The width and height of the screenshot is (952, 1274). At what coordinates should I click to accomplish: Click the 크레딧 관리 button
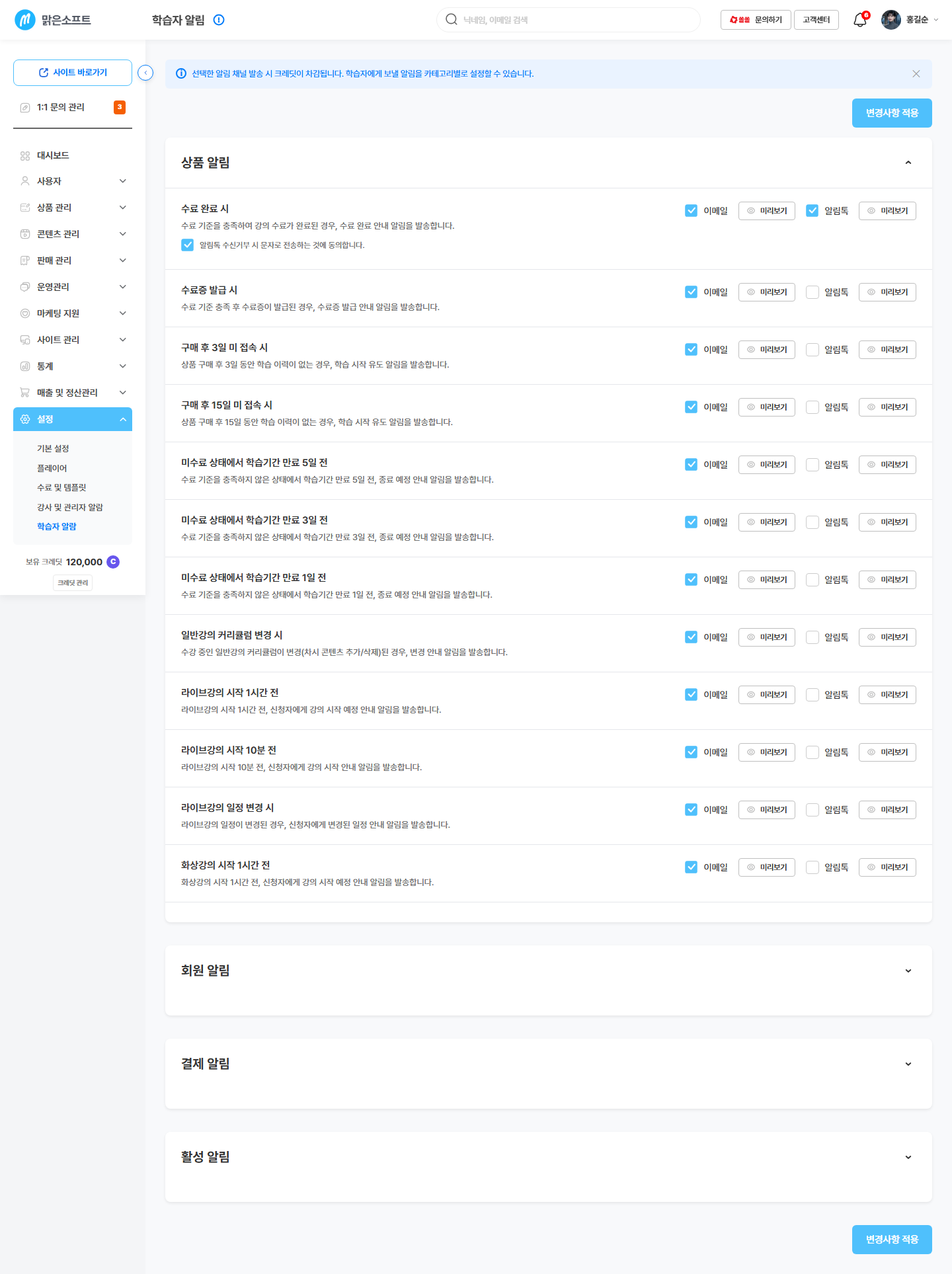click(73, 582)
